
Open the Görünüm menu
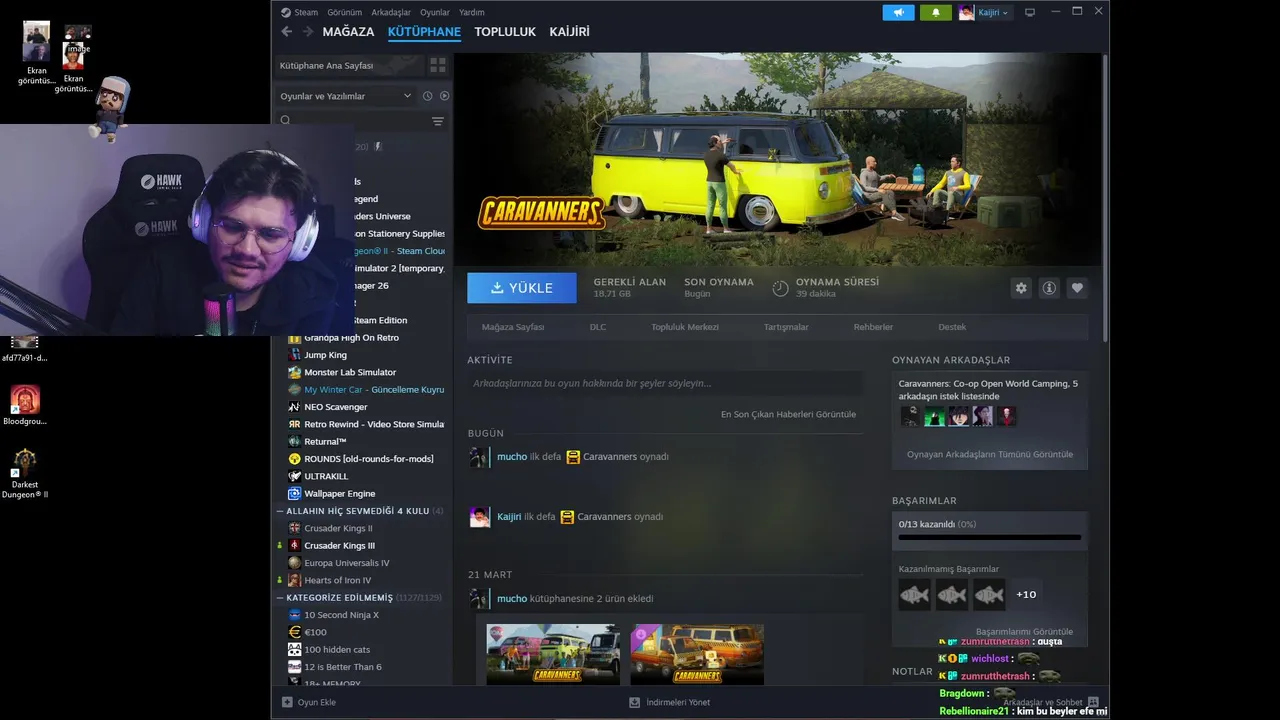pyautogui.click(x=344, y=12)
